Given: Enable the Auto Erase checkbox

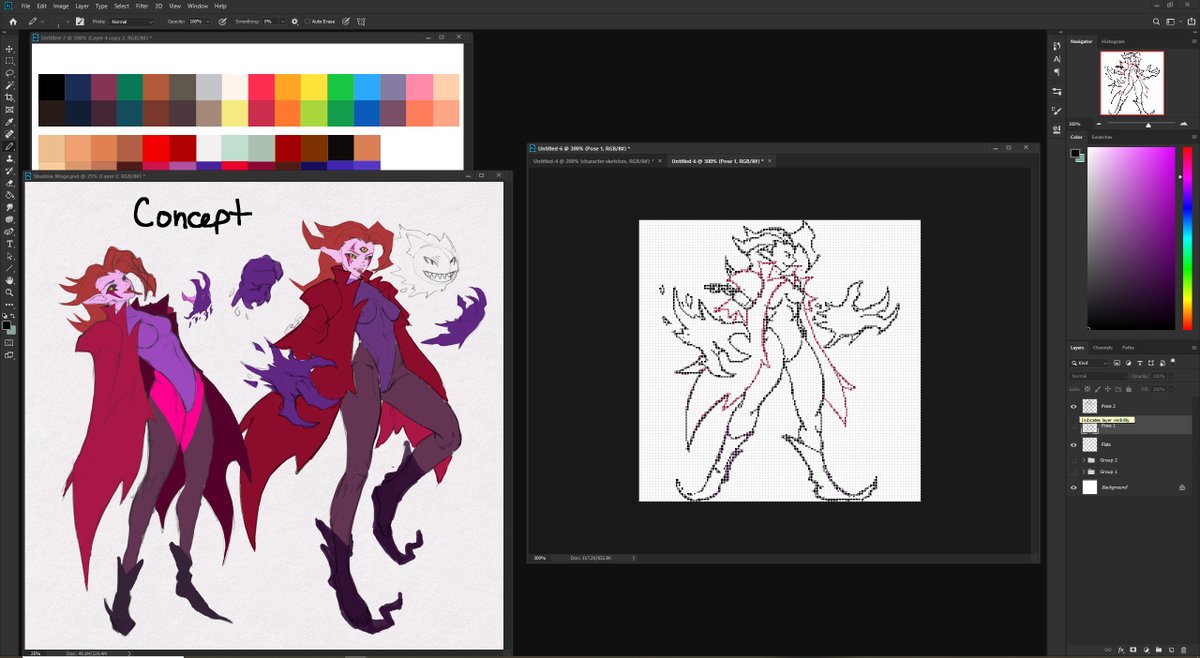Looking at the screenshot, I should (308, 20).
